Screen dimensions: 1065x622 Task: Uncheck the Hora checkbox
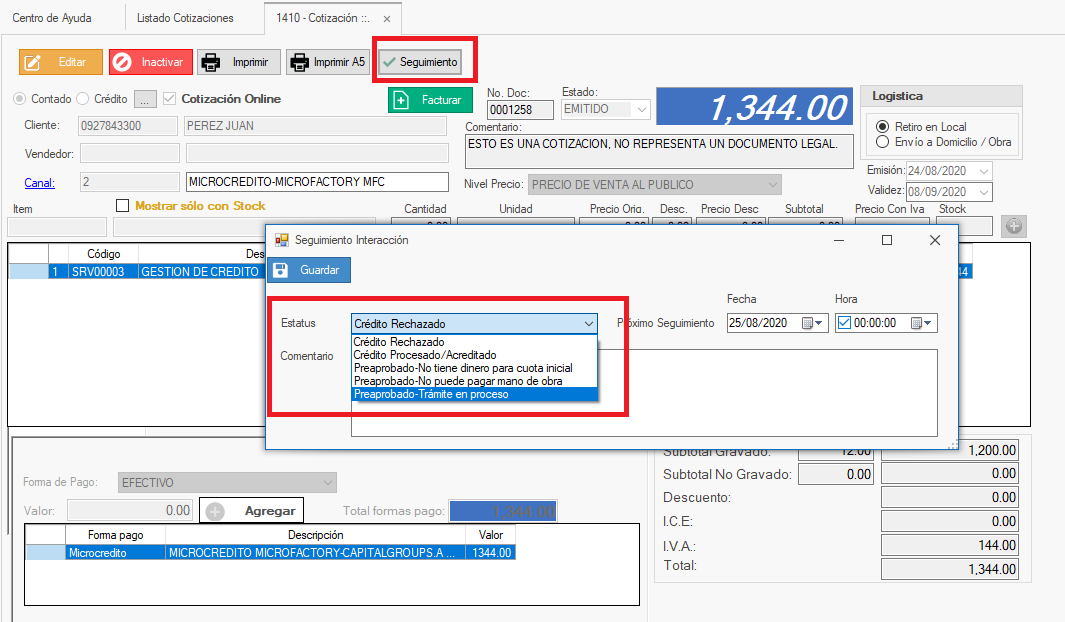844,323
